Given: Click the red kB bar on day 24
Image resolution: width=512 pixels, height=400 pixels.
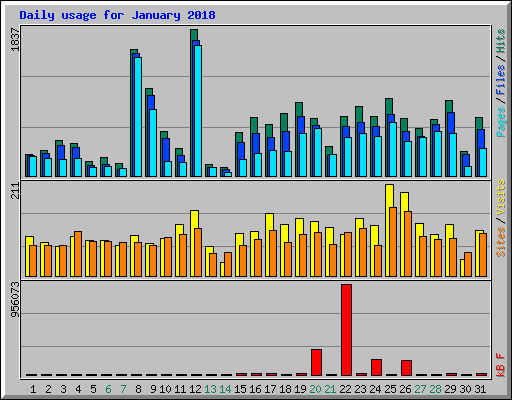Looking at the screenshot, I should coord(376,367).
